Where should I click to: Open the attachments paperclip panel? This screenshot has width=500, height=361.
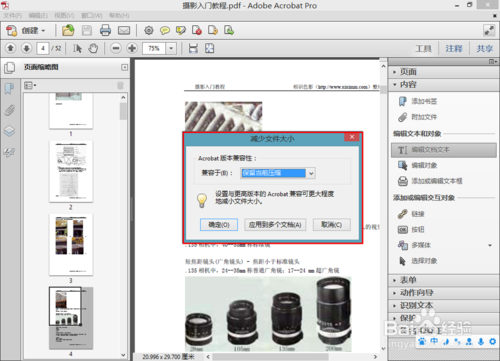click(9, 110)
